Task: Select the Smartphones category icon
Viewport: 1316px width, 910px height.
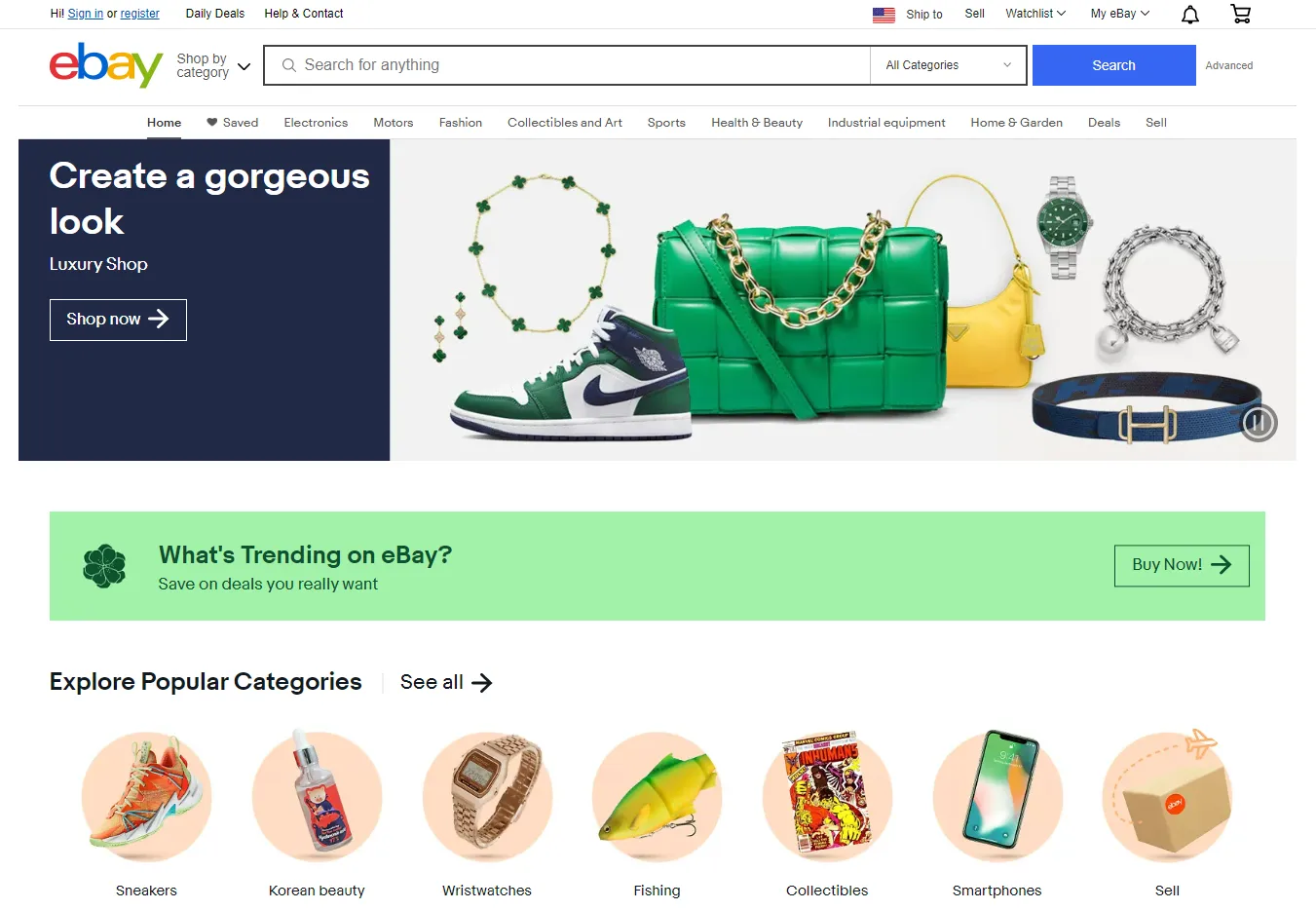Action: pos(997,797)
